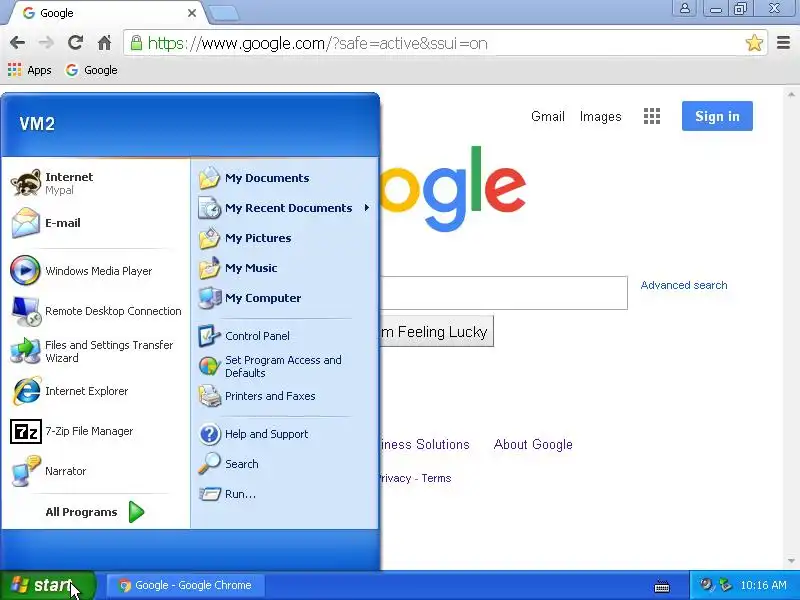Open Google Images link
Screen dimensions: 800x600
[601, 116]
